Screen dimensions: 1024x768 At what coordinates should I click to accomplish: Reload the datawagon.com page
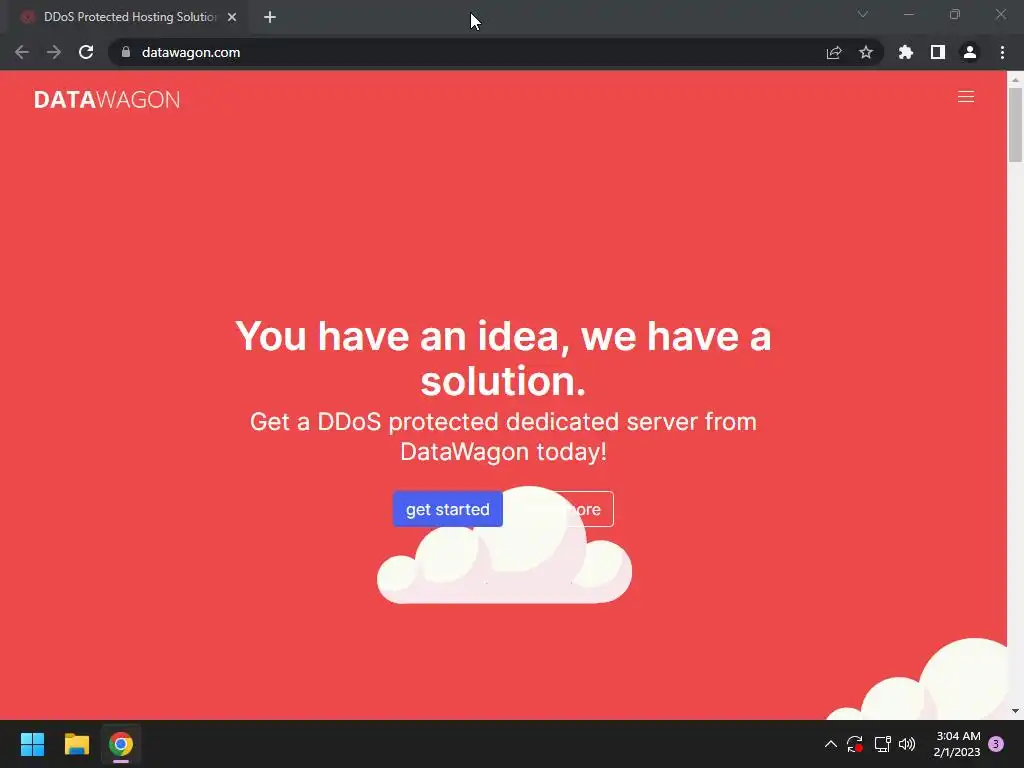coord(86,52)
